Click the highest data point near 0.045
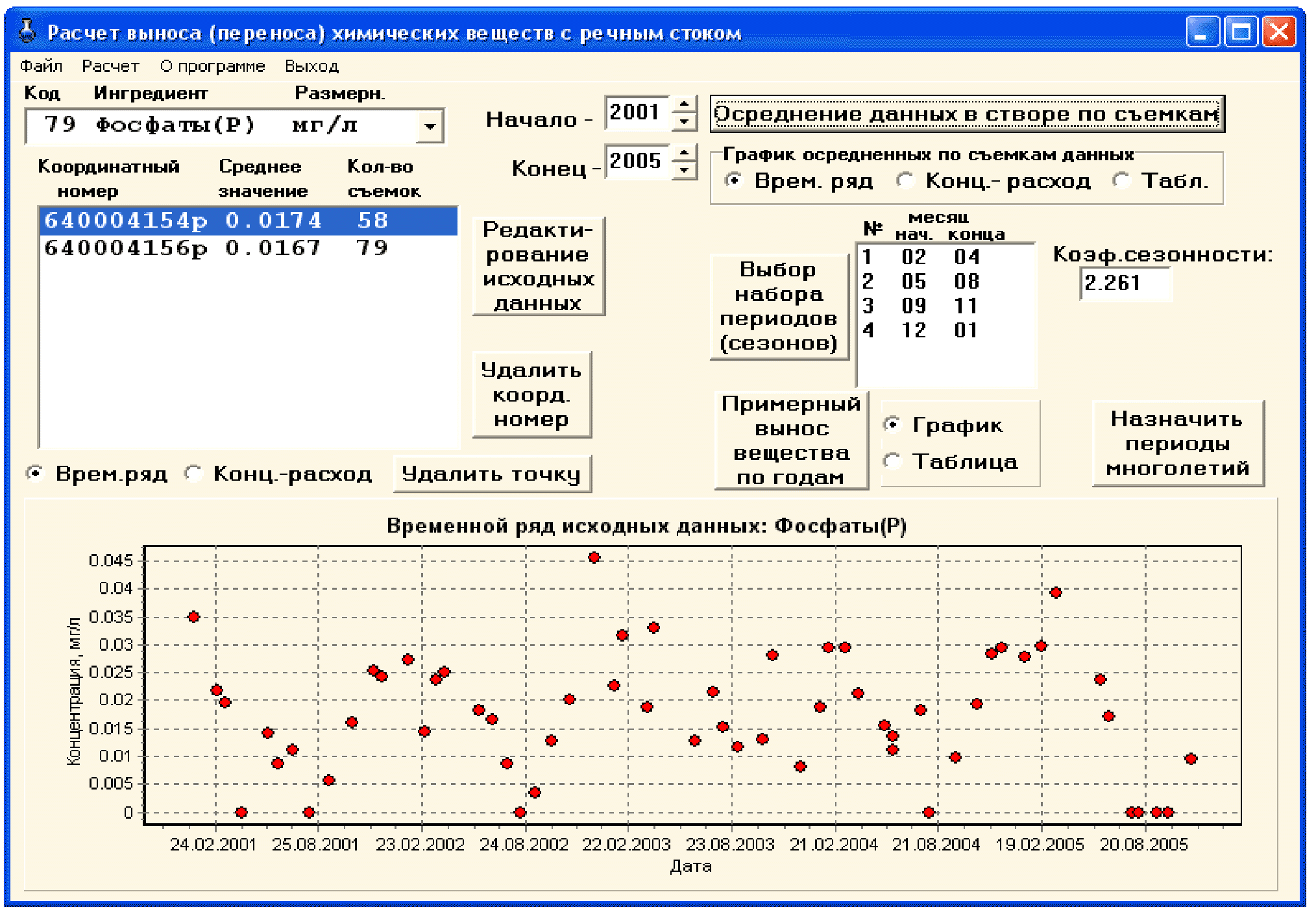The width and height of the screenshot is (1316, 916). tap(594, 557)
